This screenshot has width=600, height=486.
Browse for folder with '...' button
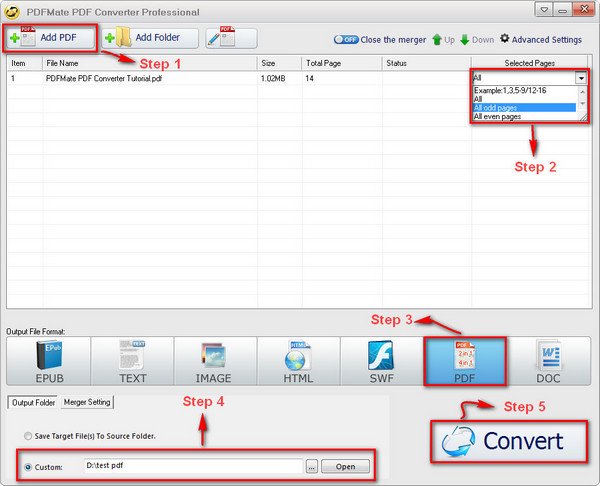click(x=312, y=467)
